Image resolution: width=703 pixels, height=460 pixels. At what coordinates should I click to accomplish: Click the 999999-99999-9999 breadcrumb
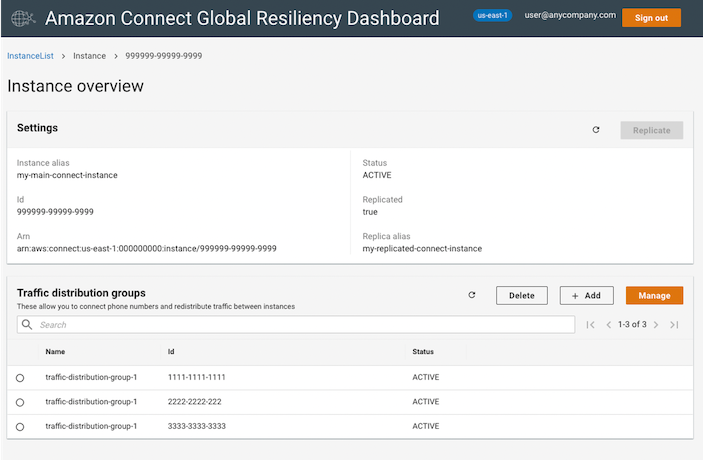click(x=164, y=56)
